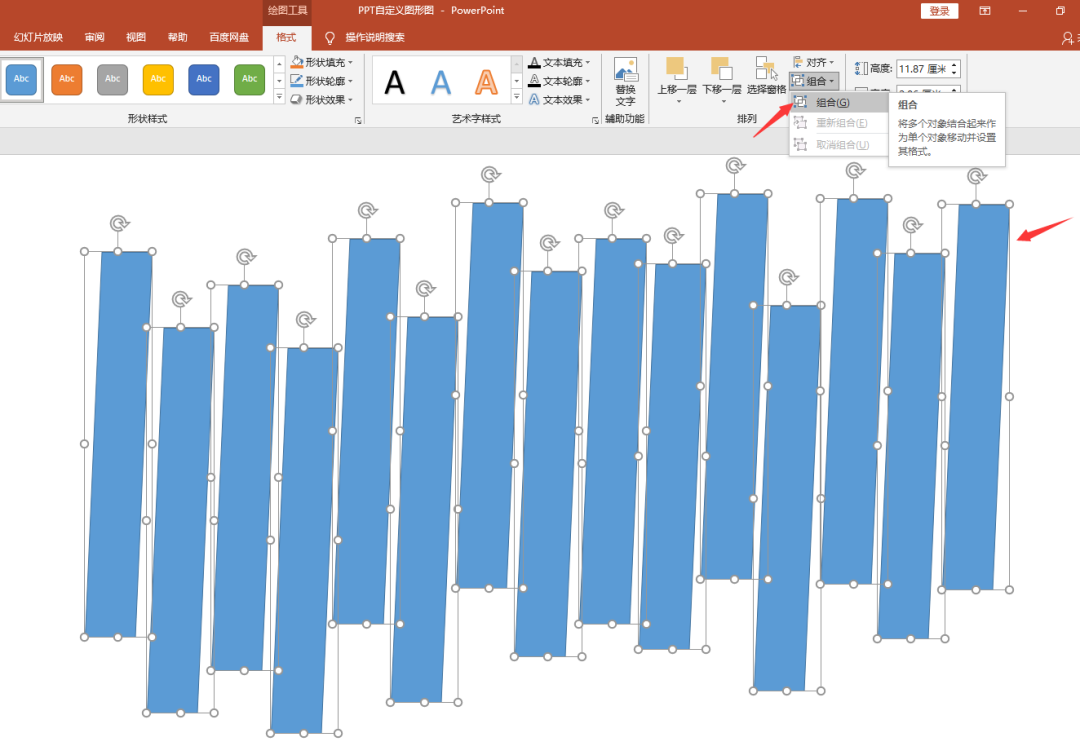The width and height of the screenshot is (1080, 746).
Task: Select the black letter A WordArt style
Action: (395, 81)
